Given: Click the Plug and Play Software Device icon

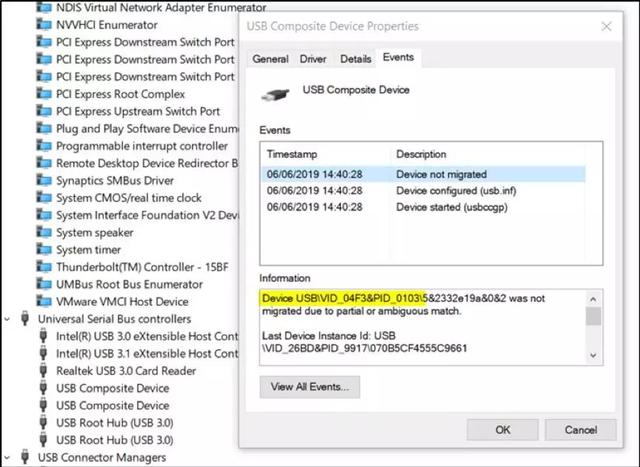Looking at the screenshot, I should (x=44, y=129).
